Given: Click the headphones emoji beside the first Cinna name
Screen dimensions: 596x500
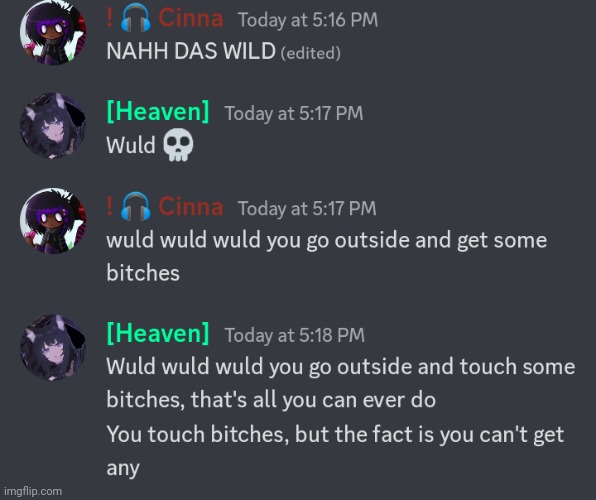Looking at the screenshot, I should pyautogui.click(x=136, y=17).
